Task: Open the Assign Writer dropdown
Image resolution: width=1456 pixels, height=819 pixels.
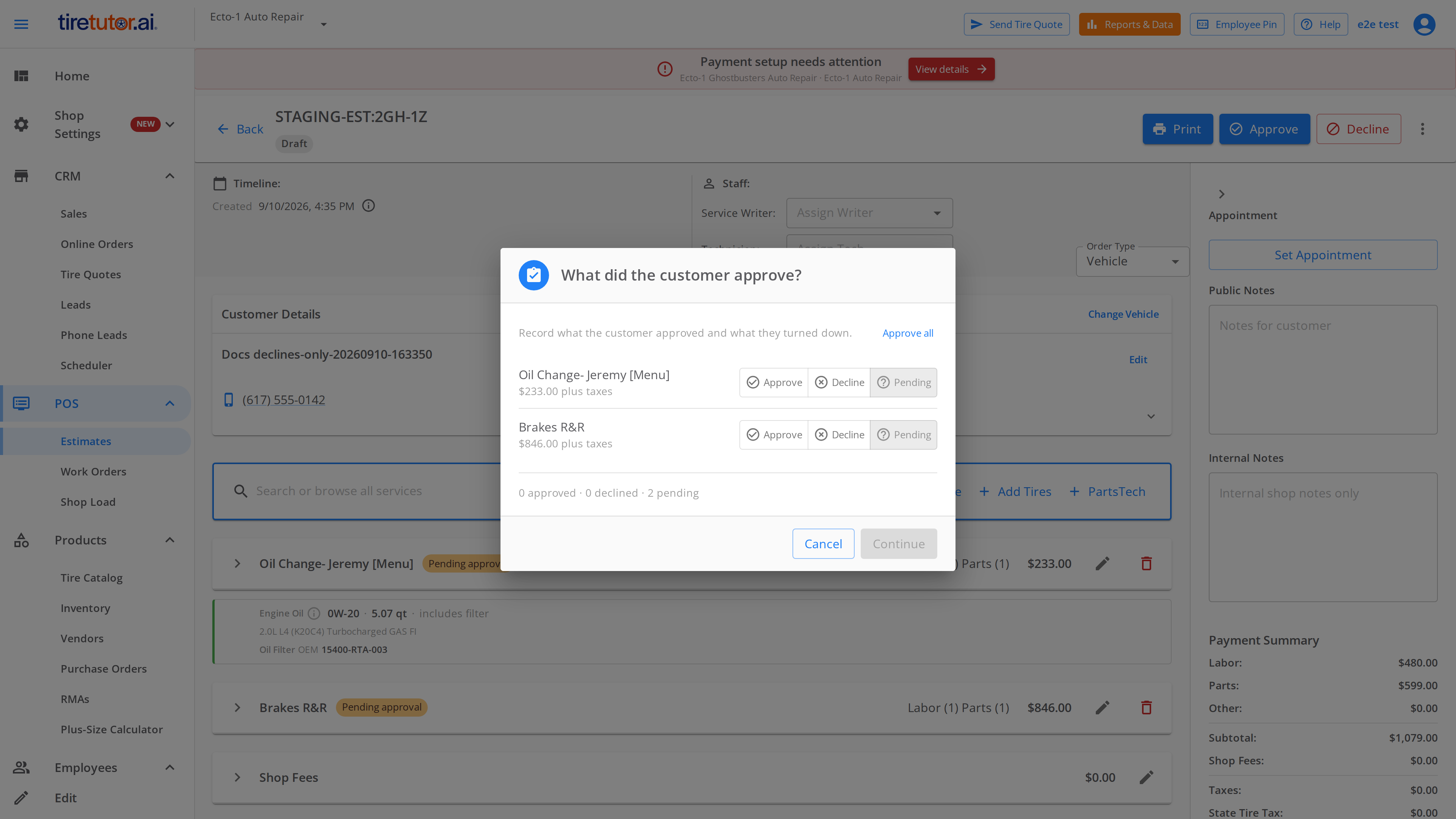Action: 869,213
